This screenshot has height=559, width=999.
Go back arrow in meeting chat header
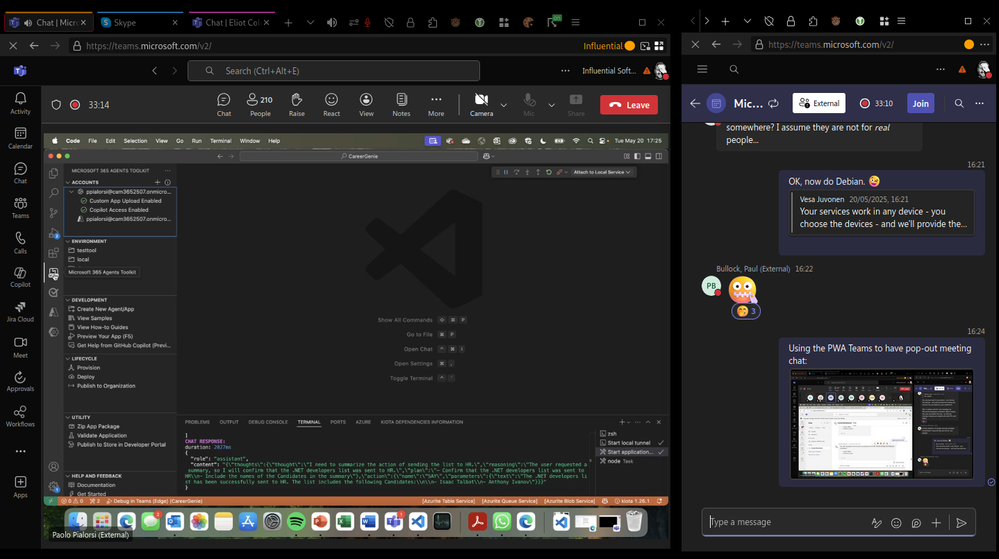695,103
